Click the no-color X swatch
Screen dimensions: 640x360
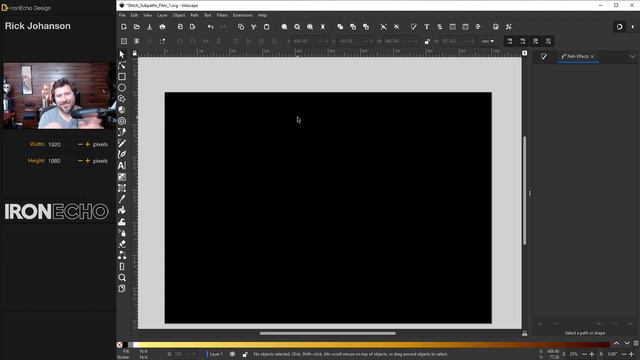point(119,345)
